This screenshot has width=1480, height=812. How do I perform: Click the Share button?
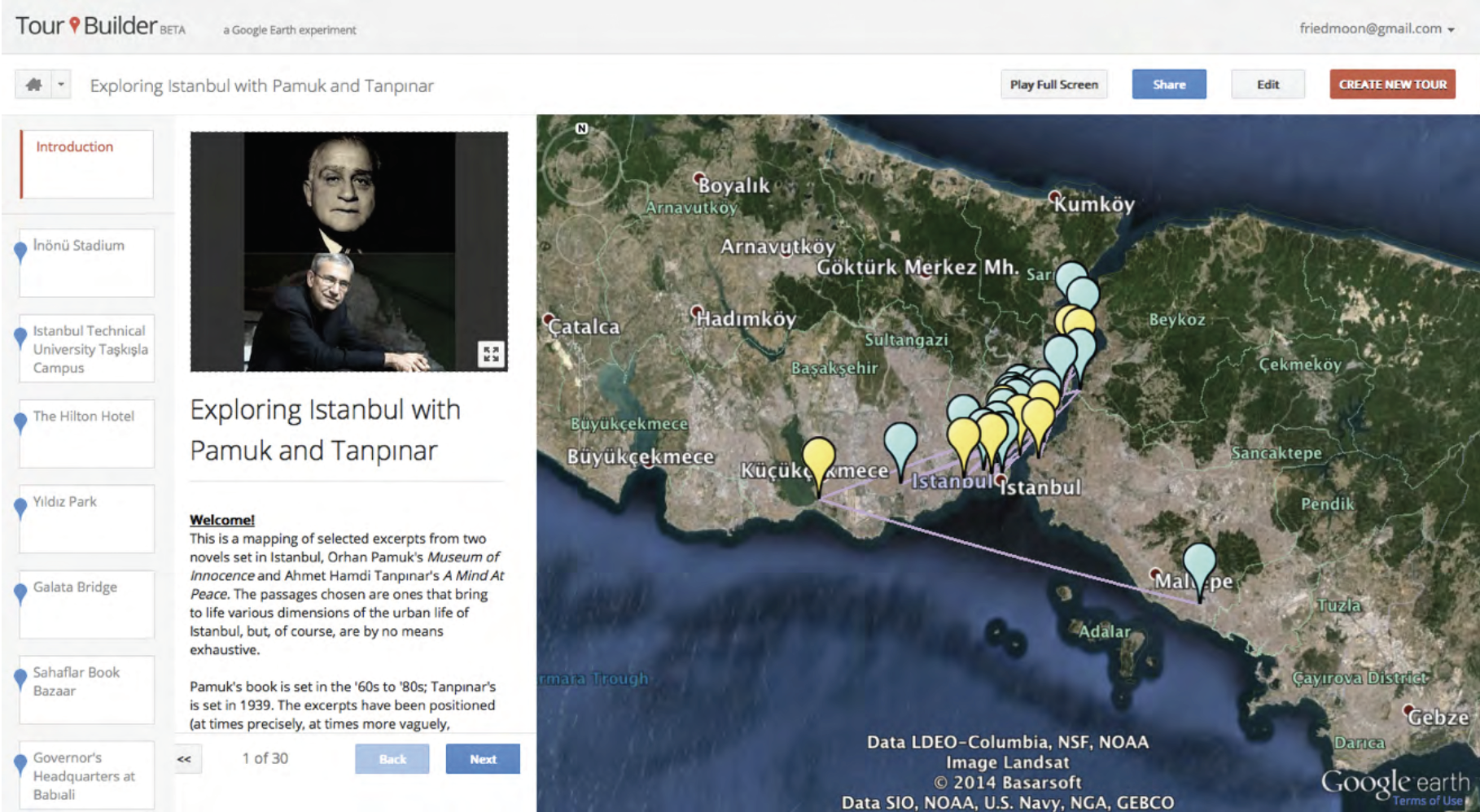coord(1169,85)
